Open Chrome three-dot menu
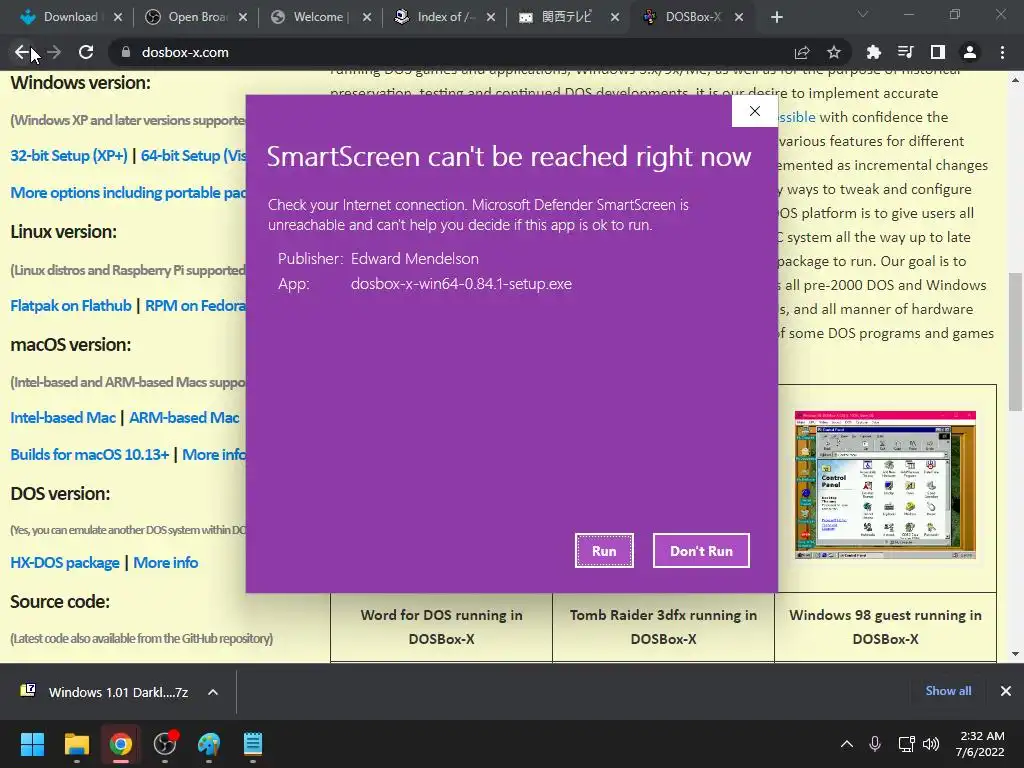 [x=1002, y=52]
